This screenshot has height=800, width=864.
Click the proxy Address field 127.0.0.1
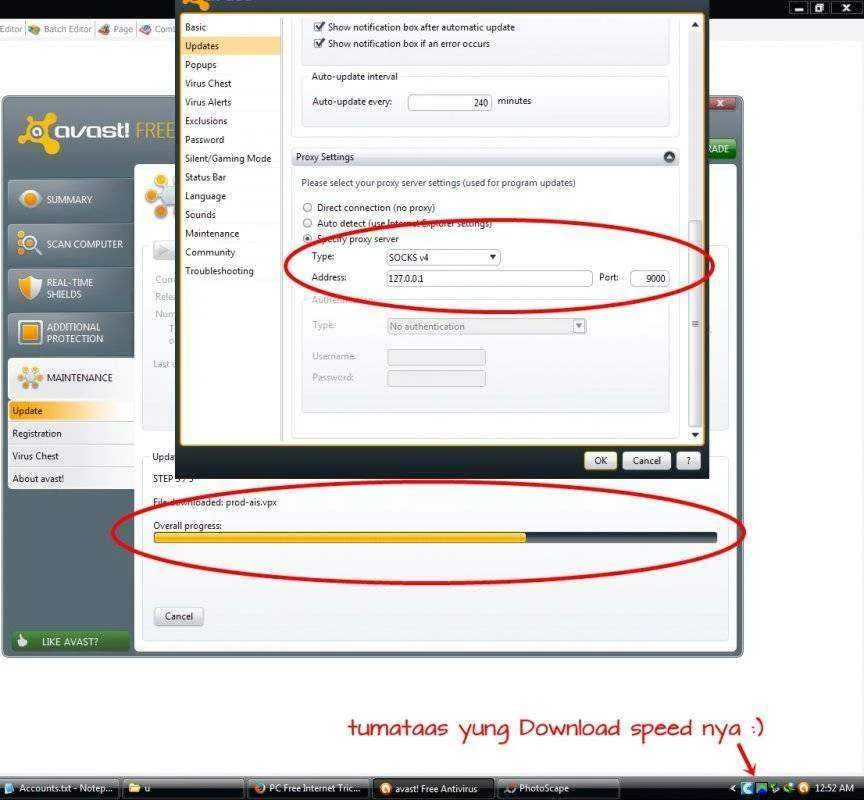tap(489, 278)
